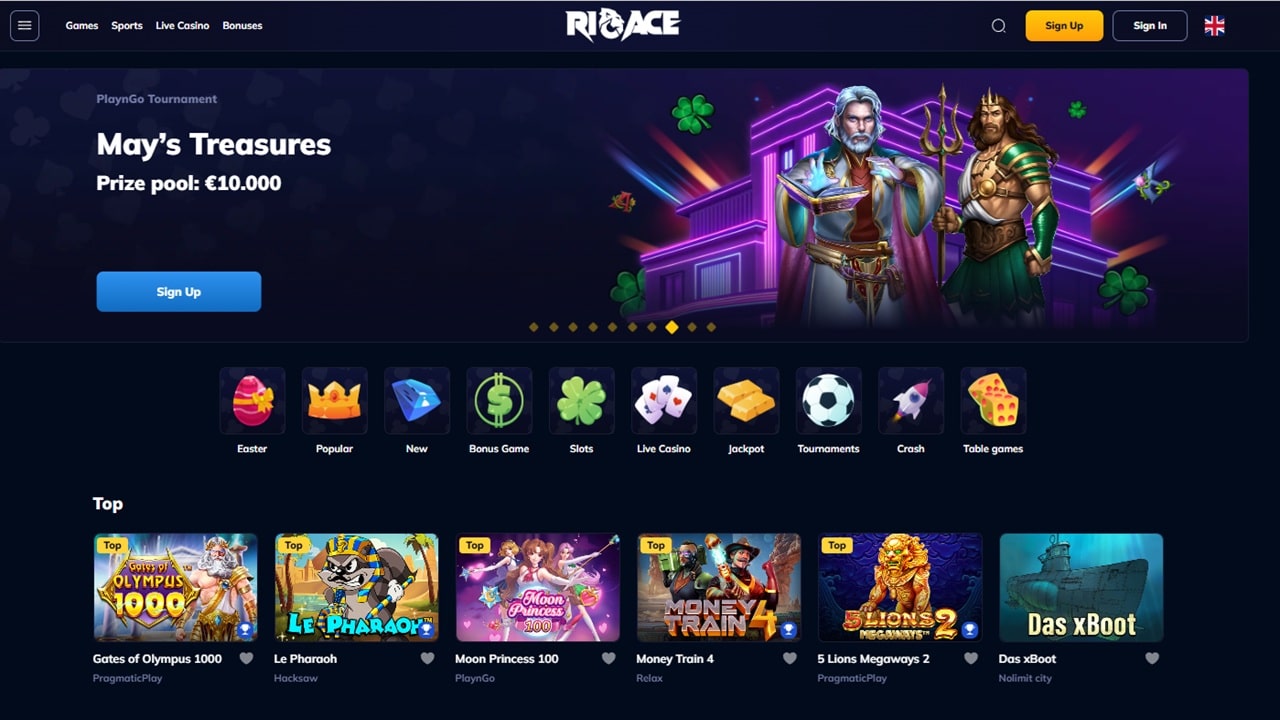
Task: Open the hamburger menu icon
Action: click(x=25, y=26)
